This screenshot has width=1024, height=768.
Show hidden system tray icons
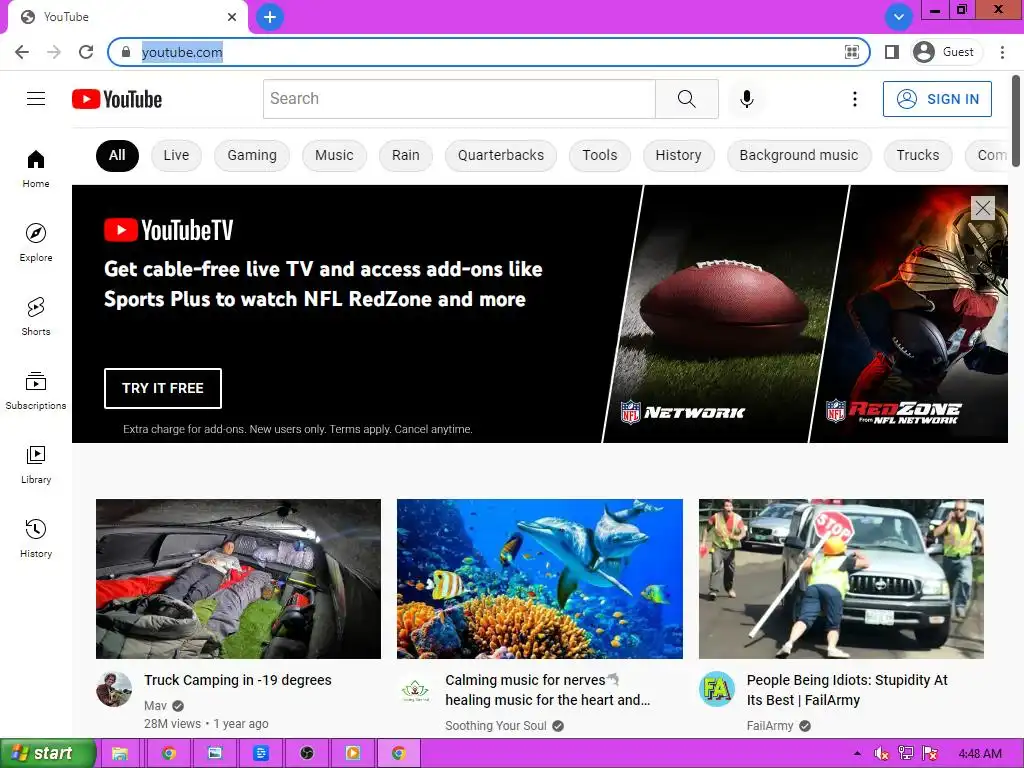(x=857, y=753)
